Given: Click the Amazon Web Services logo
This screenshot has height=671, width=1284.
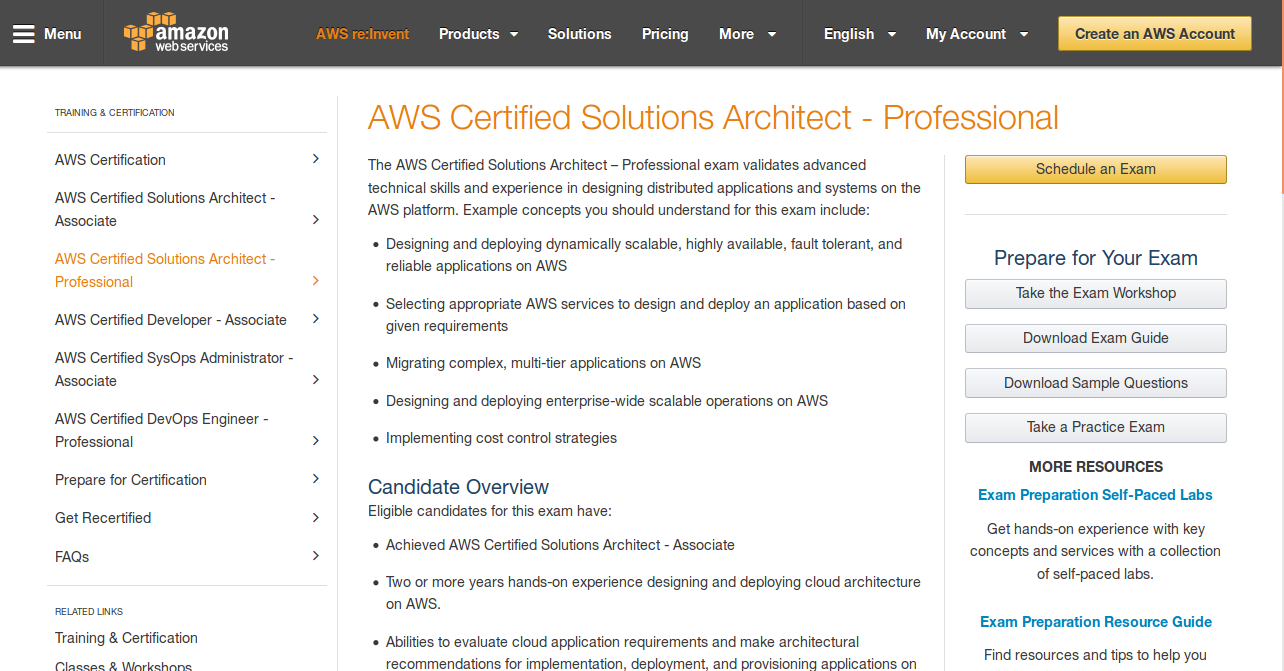Looking at the screenshot, I should click(176, 33).
